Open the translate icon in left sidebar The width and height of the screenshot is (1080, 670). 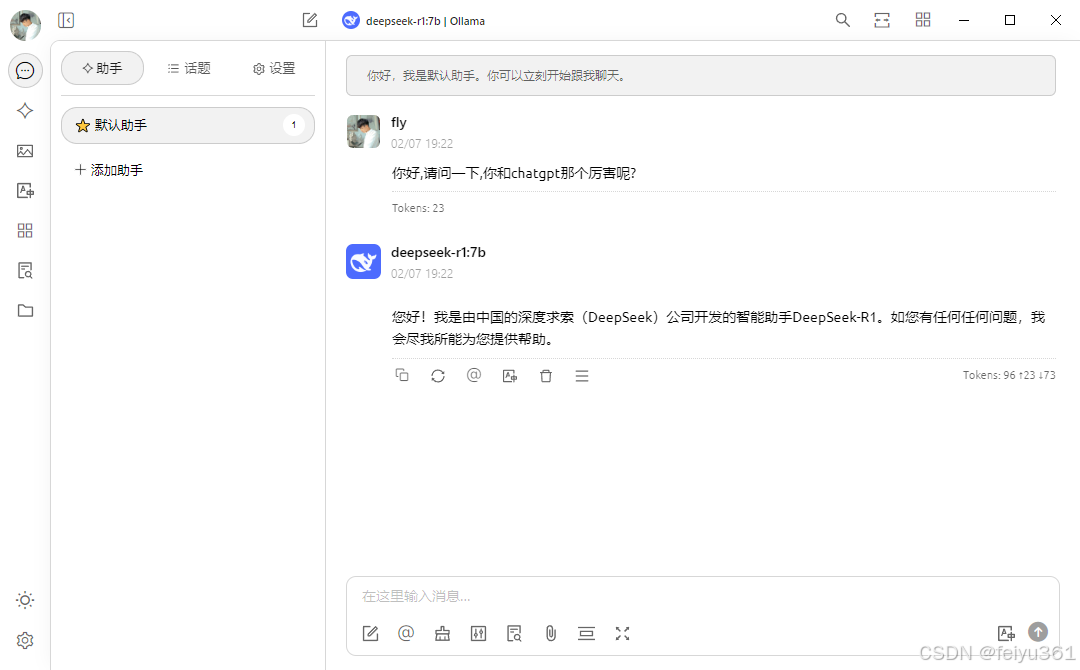[25, 191]
